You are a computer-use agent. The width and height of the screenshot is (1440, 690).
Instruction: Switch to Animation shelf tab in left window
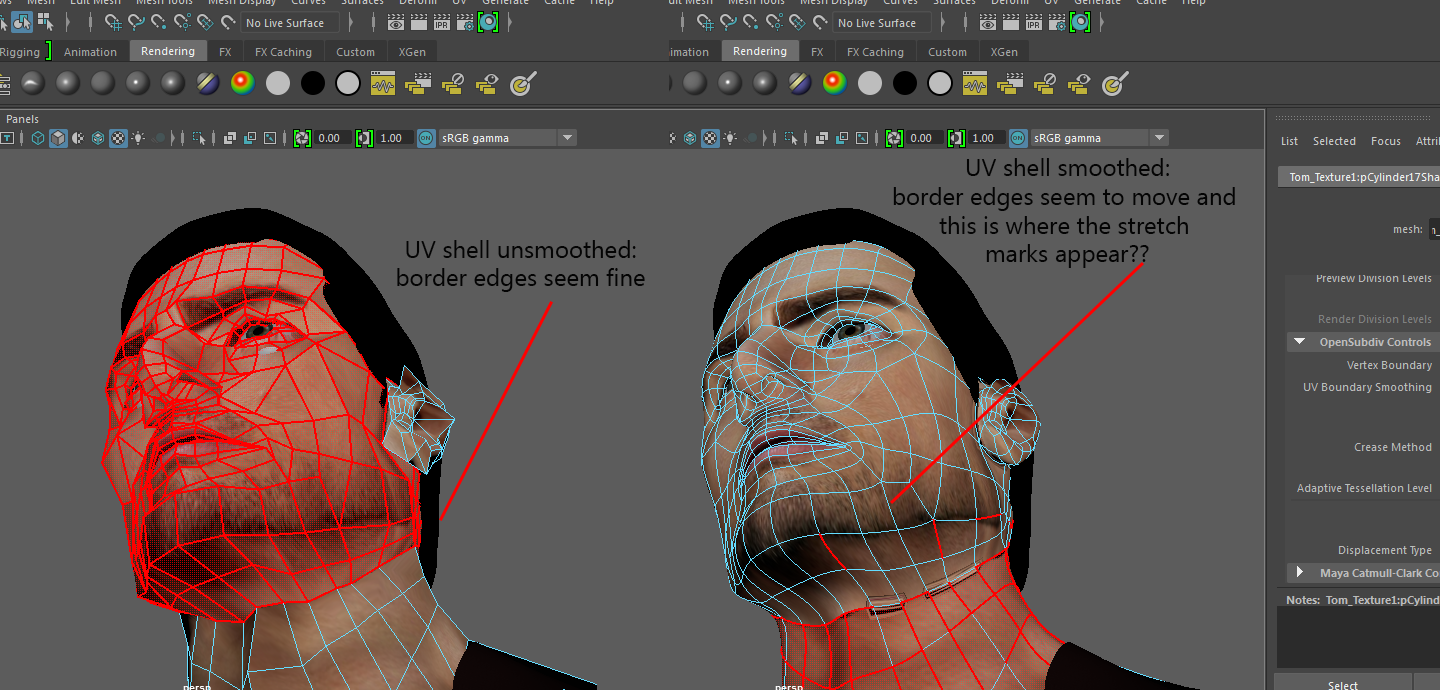(90, 52)
